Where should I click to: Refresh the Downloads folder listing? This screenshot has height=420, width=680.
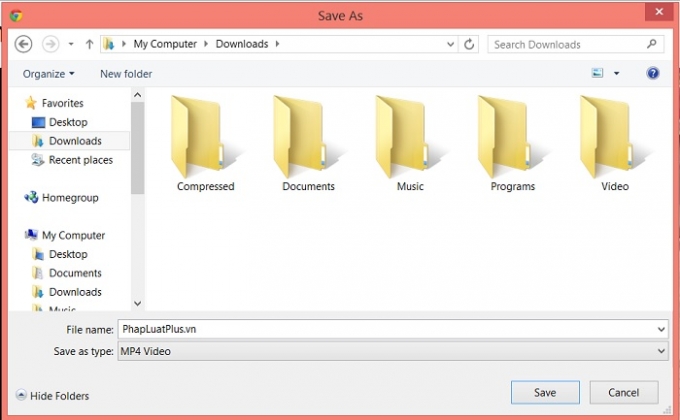click(x=470, y=44)
